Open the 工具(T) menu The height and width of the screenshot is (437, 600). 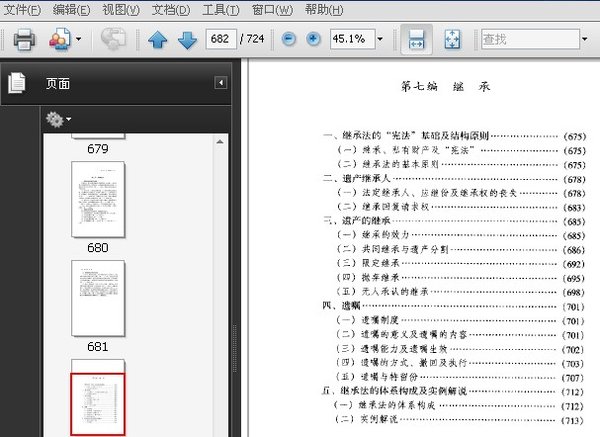click(x=221, y=10)
